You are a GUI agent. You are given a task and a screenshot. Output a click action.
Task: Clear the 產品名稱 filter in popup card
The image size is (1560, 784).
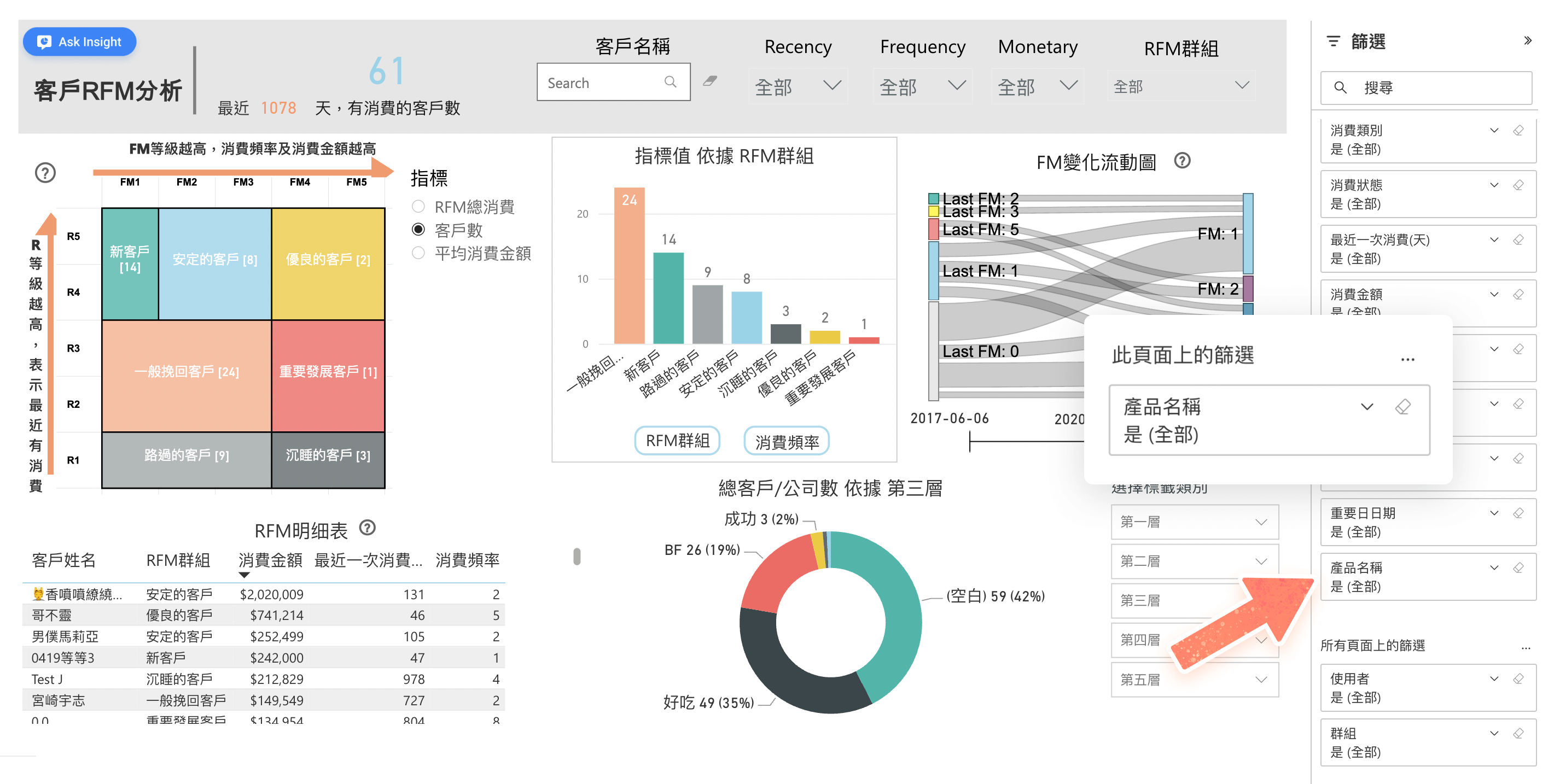tap(1402, 407)
